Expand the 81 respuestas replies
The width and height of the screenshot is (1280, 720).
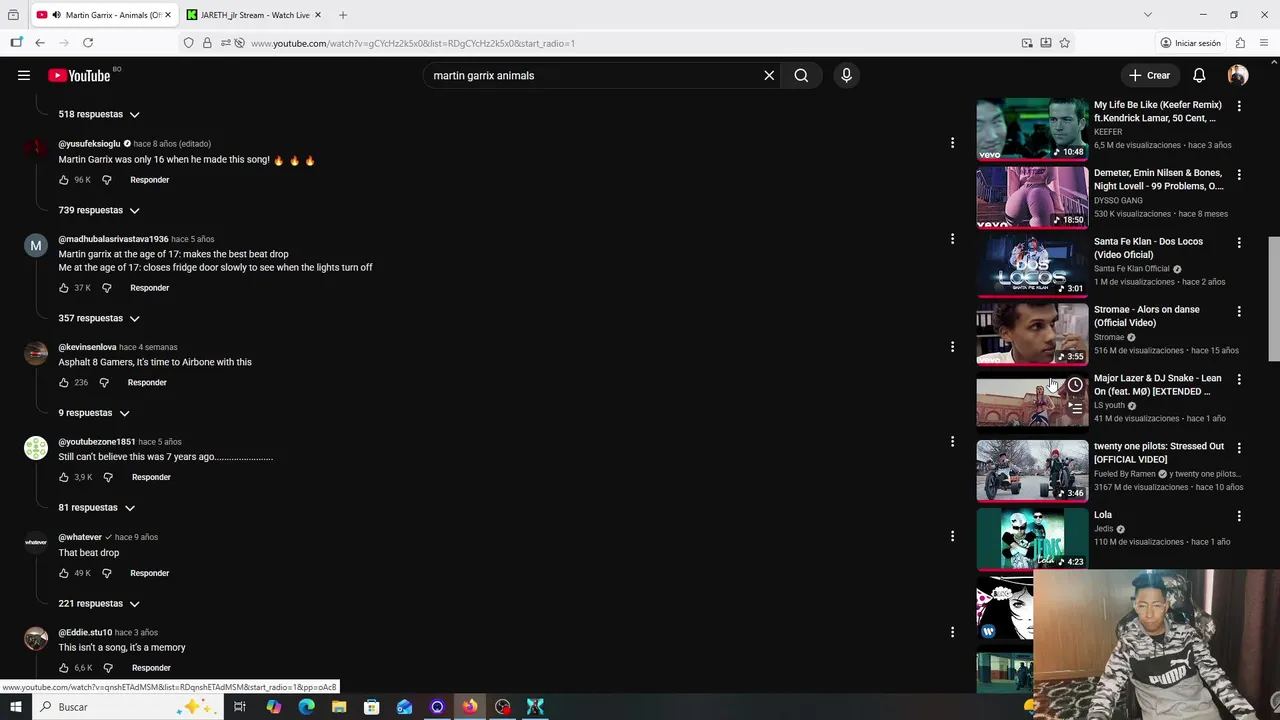[x=96, y=508]
